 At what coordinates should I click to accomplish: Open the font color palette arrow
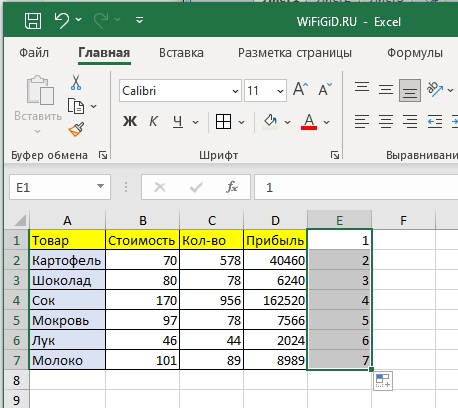point(327,122)
